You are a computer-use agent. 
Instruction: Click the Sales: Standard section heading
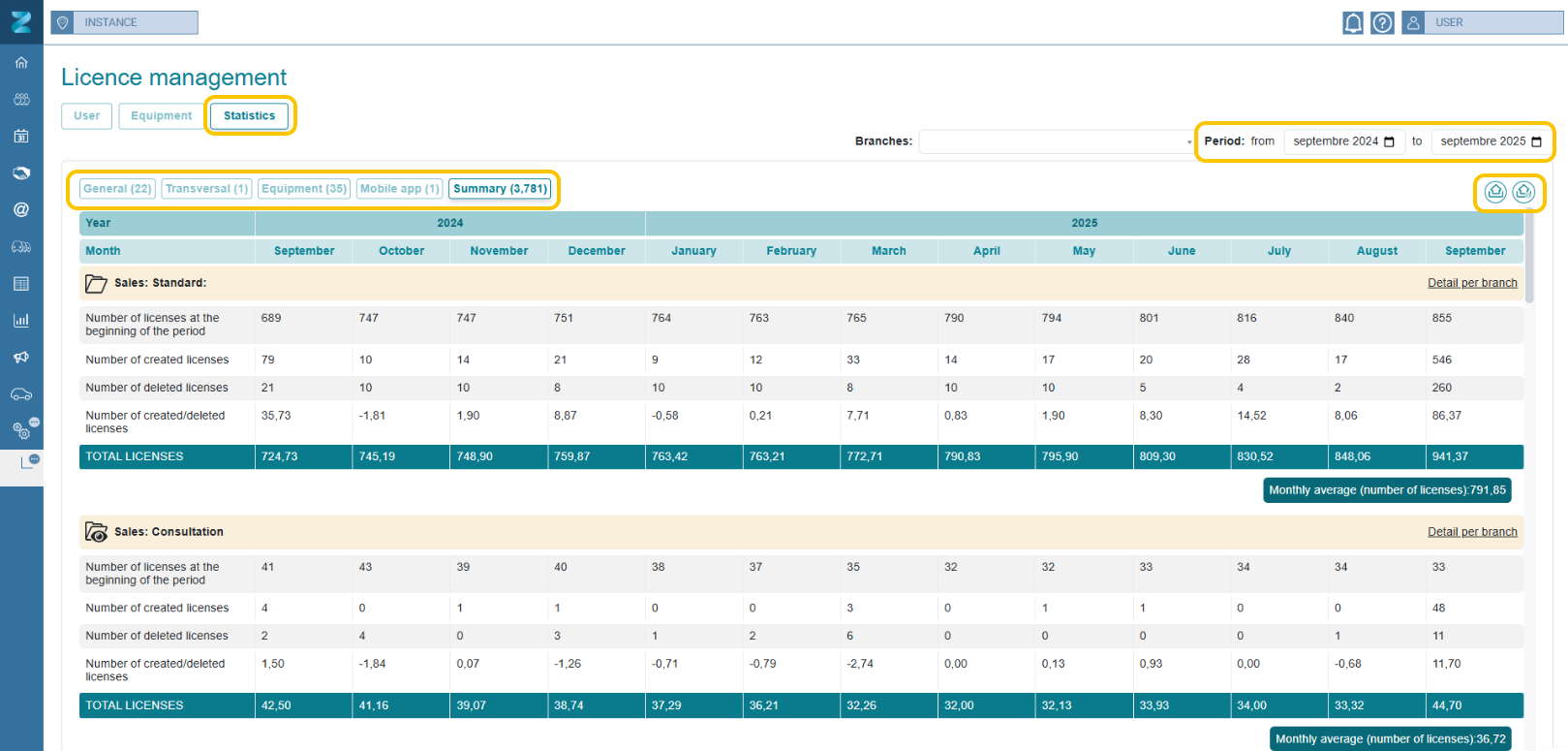pos(161,283)
